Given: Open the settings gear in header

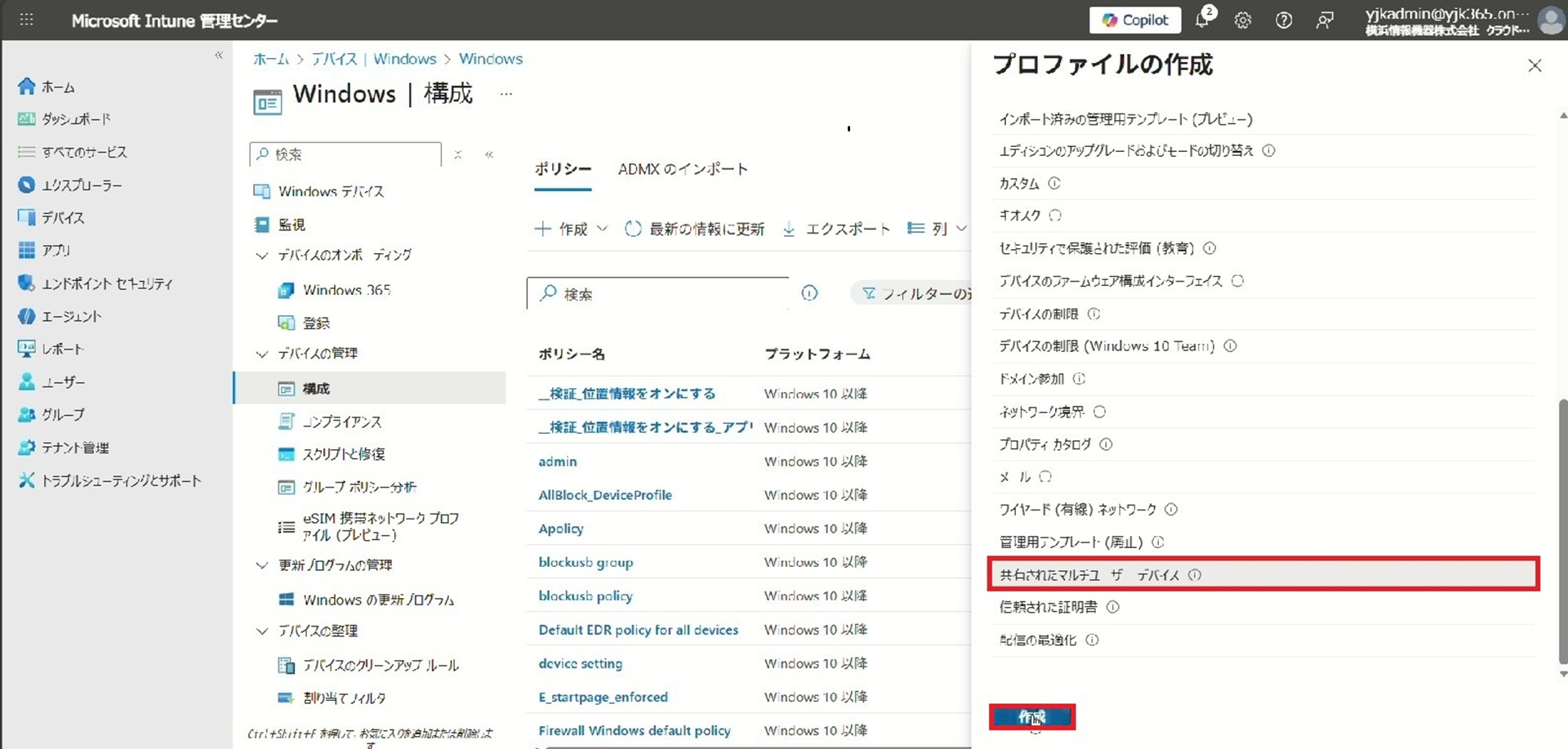Looking at the screenshot, I should (x=1242, y=20).
